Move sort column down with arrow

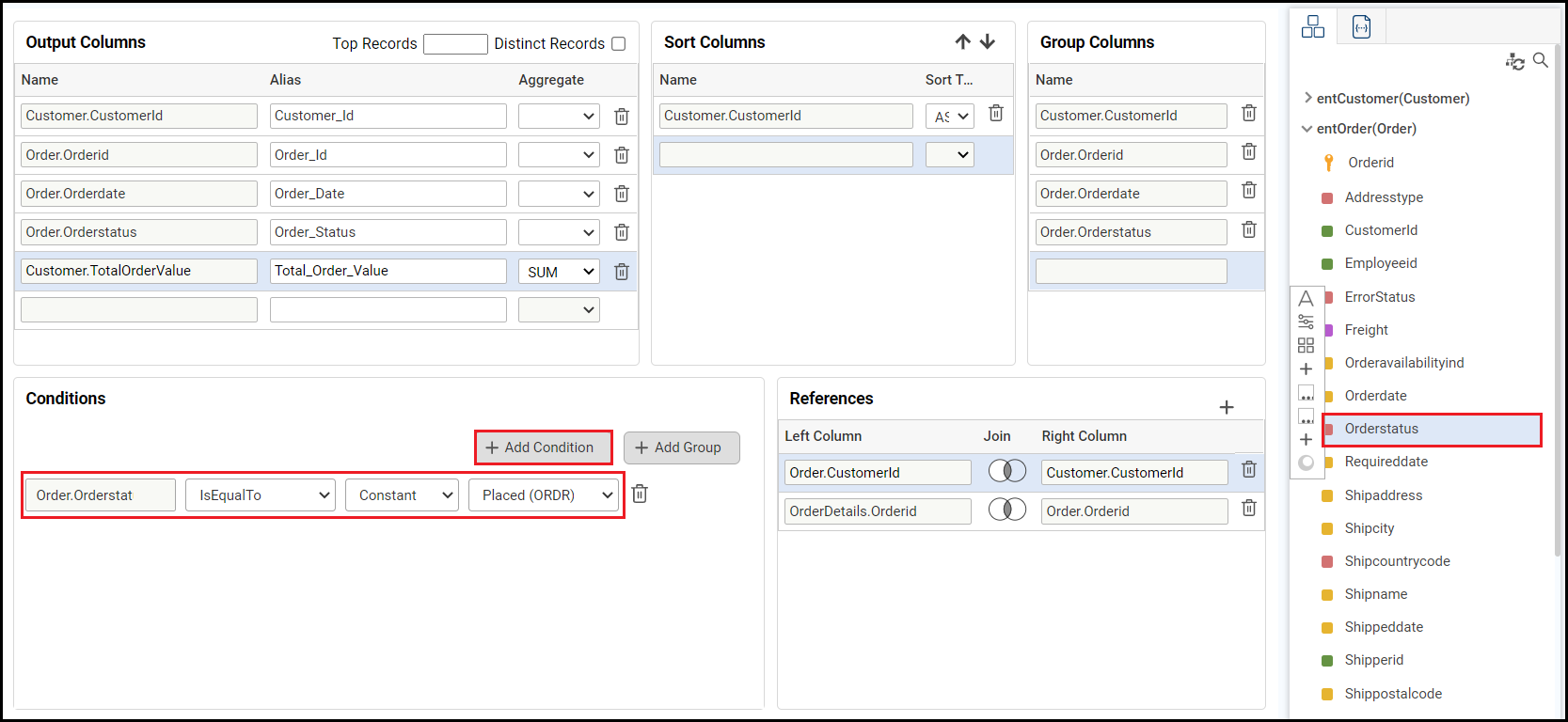pyautogui.click(x=988, y=42)
